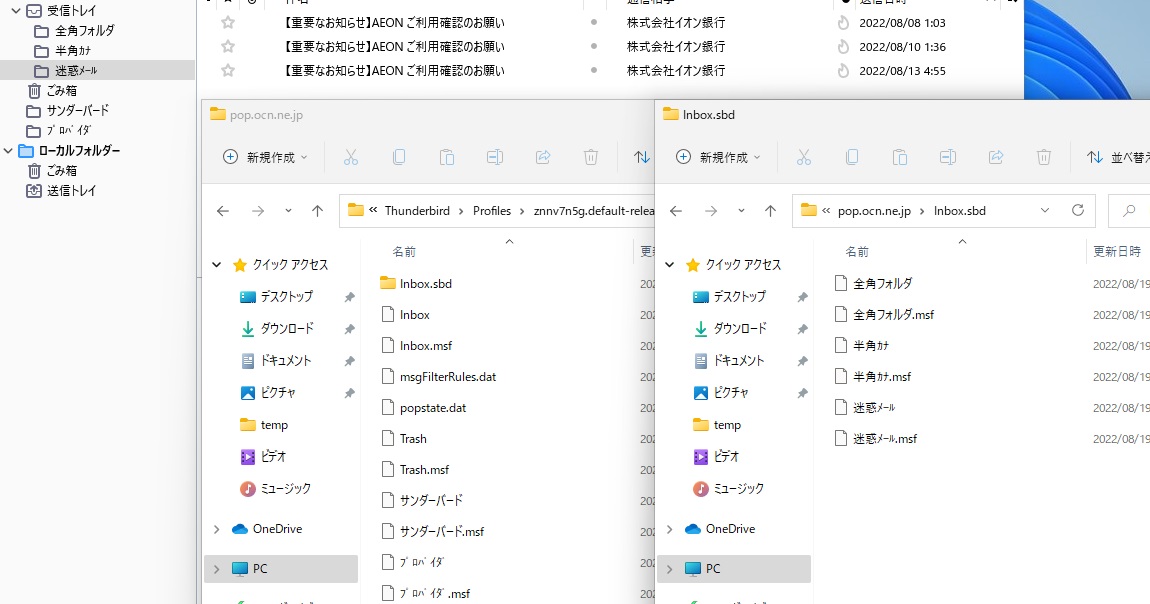1150x604 pixels.
Task: Click the copy icon in Inbox.sbd window
Action: pos(852,157)
